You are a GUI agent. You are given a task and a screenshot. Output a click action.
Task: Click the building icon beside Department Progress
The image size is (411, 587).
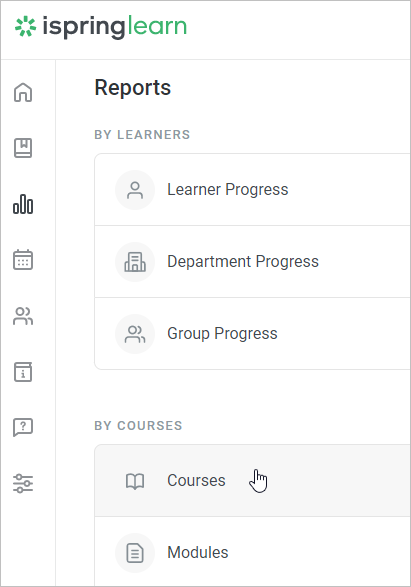135,262
